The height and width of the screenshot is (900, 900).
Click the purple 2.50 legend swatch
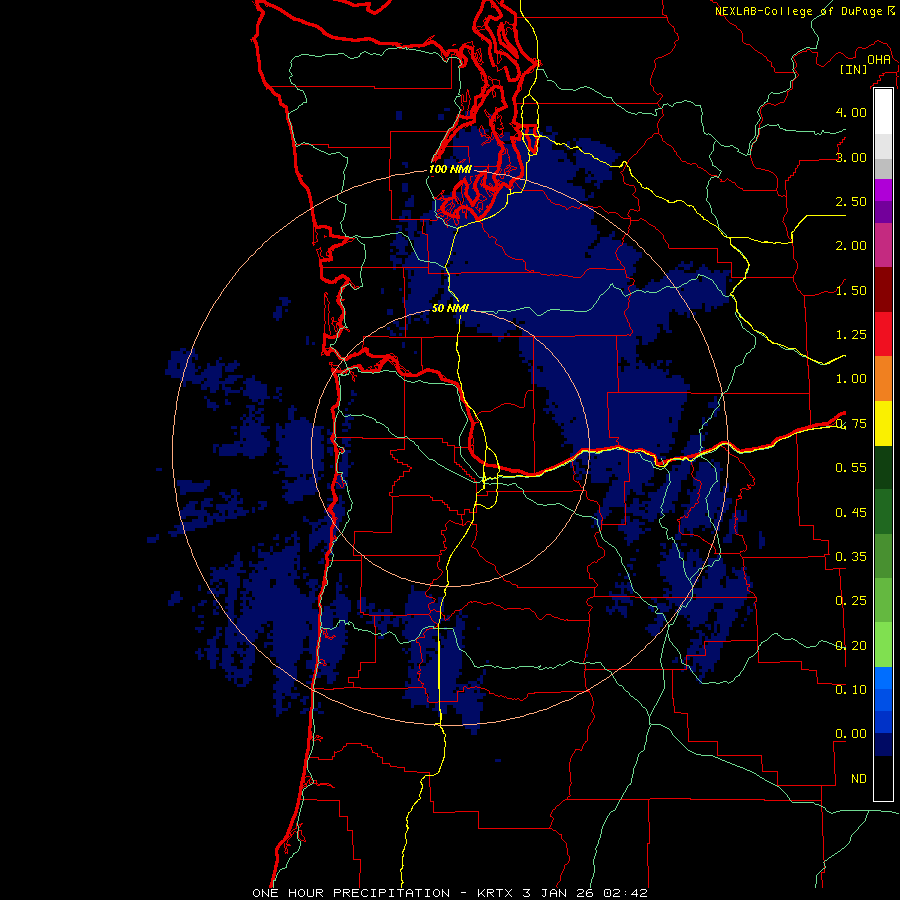click(x=883, y=201)
